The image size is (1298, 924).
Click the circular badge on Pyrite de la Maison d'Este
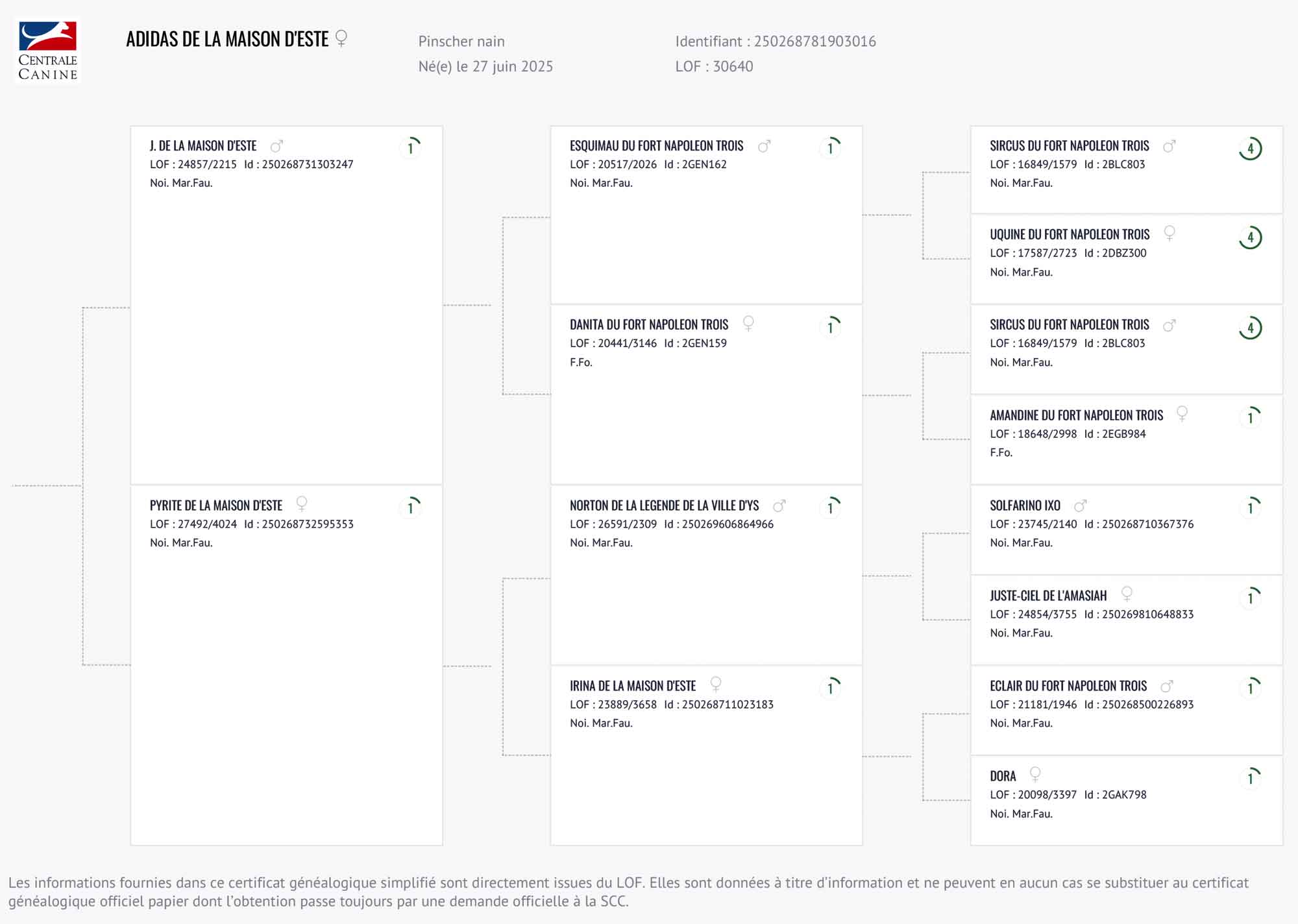[x=411, y=507]
